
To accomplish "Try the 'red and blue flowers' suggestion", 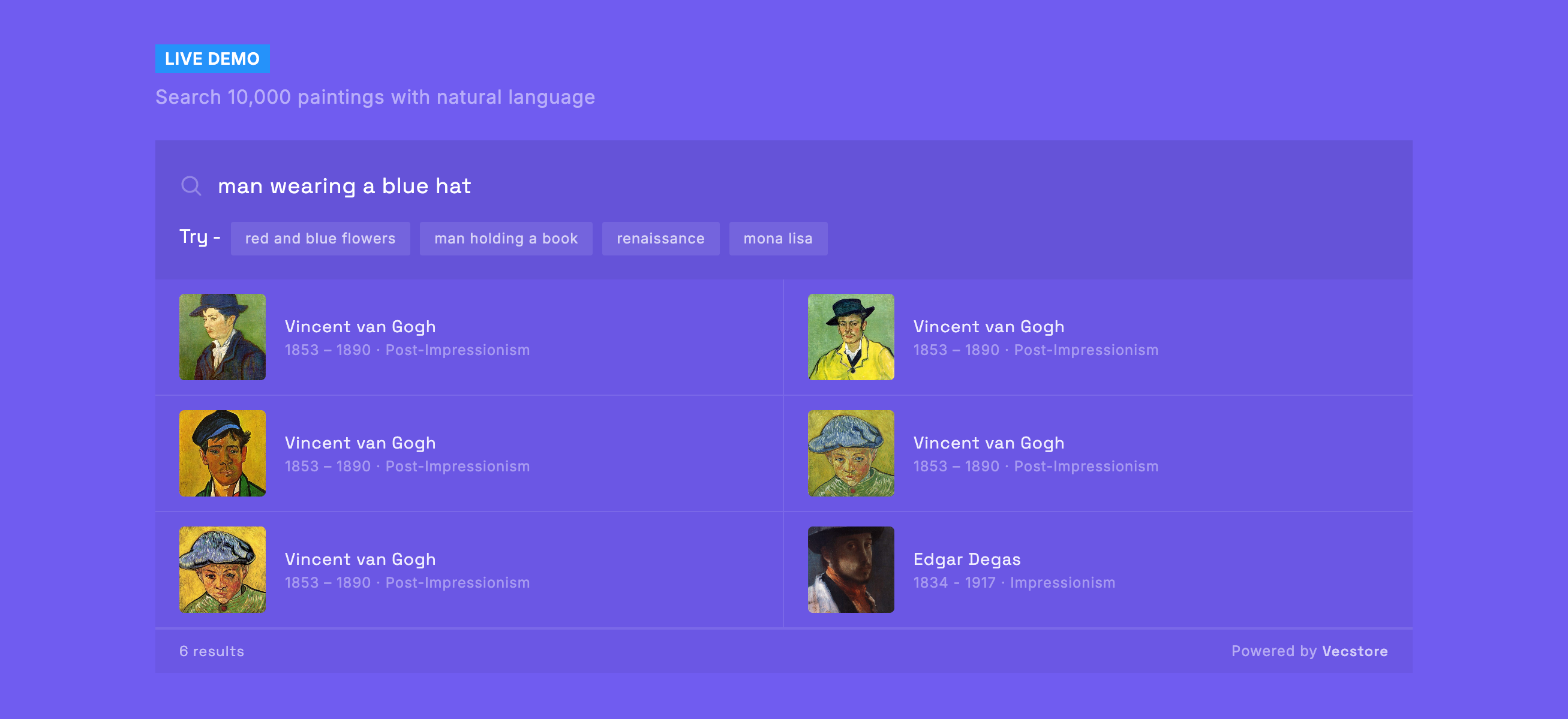I will tap(320, 239).
